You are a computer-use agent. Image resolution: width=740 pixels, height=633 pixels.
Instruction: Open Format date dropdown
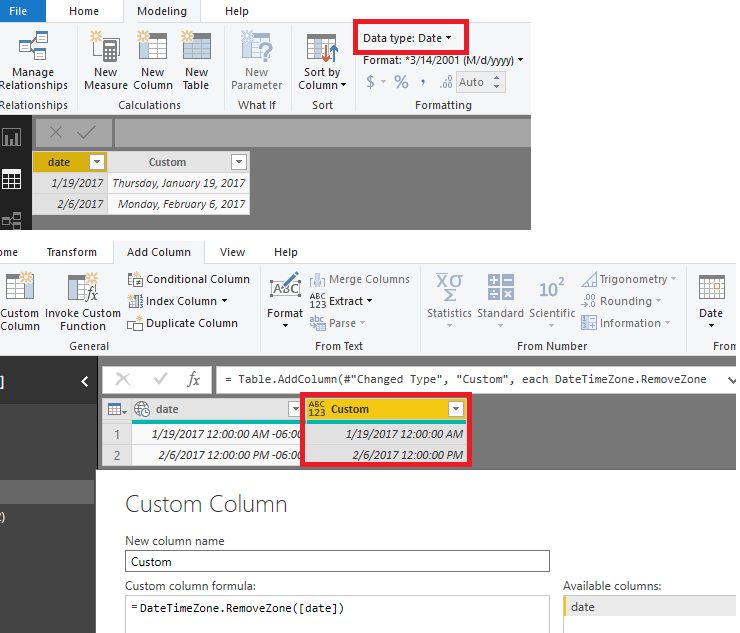click(443, 60)
